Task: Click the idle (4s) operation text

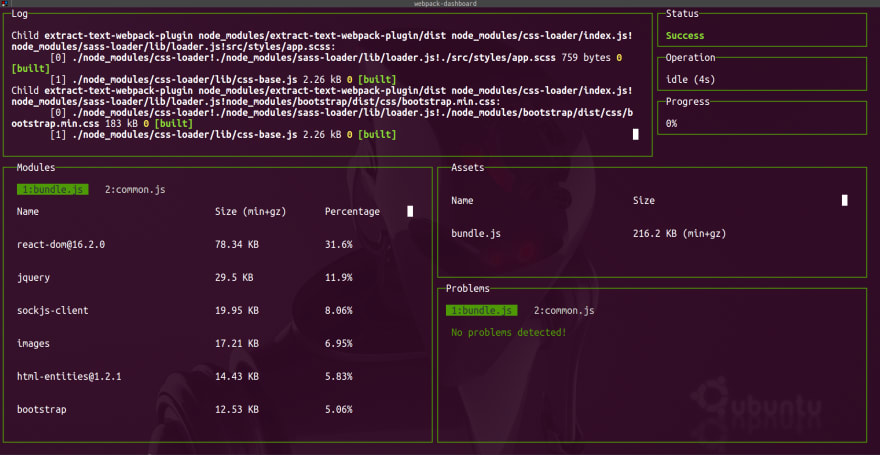Action: [690, 80]
